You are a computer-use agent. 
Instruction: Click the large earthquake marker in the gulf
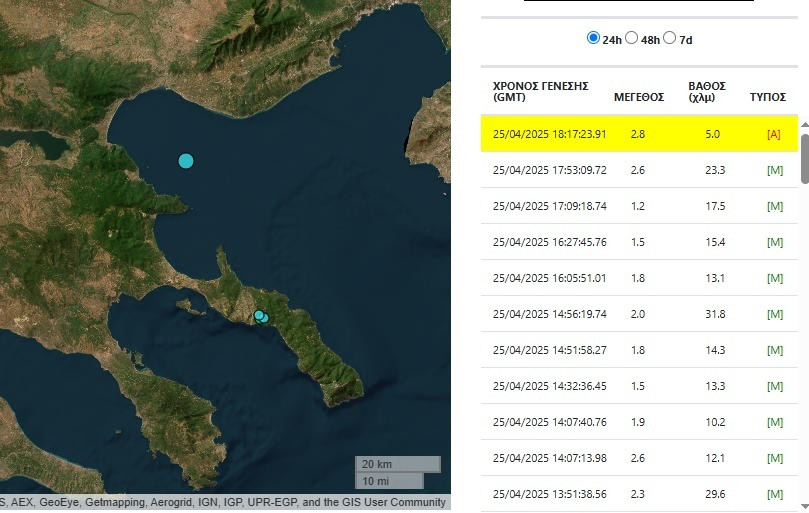(x=186, y=161)
